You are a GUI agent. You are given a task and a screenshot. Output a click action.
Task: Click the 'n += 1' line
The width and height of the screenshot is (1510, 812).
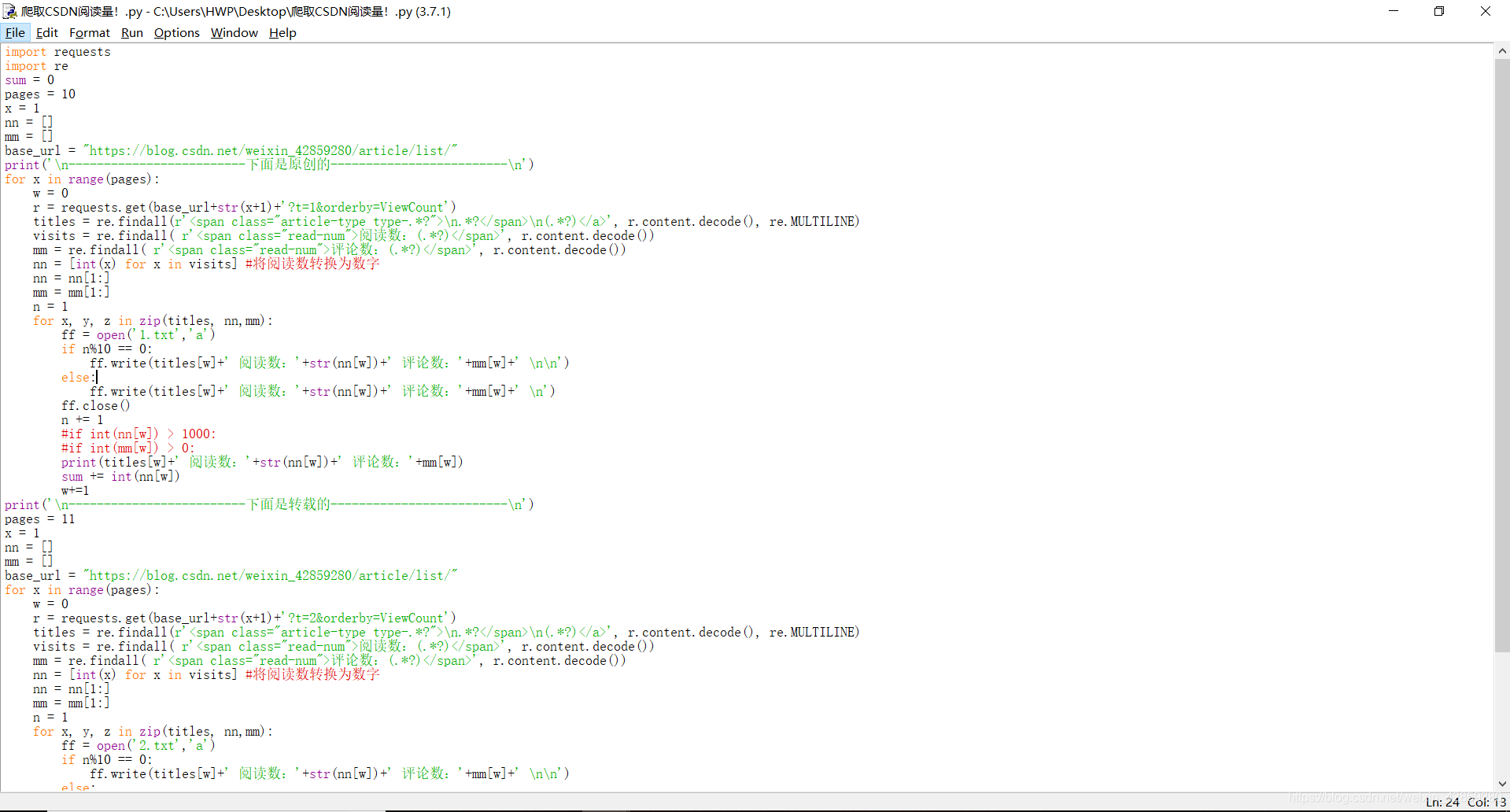tap(83, 420)
